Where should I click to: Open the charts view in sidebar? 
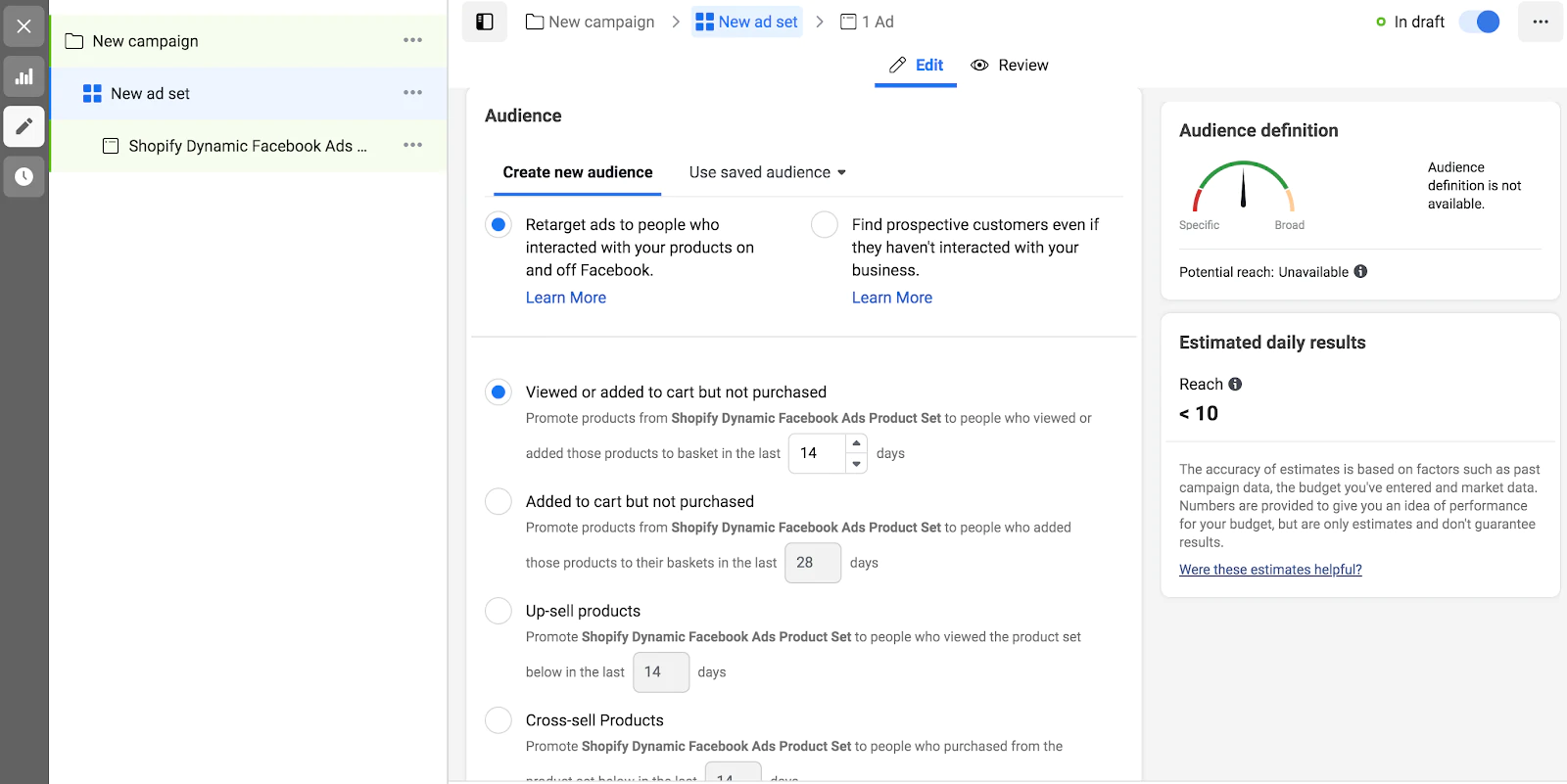point(24,76)
